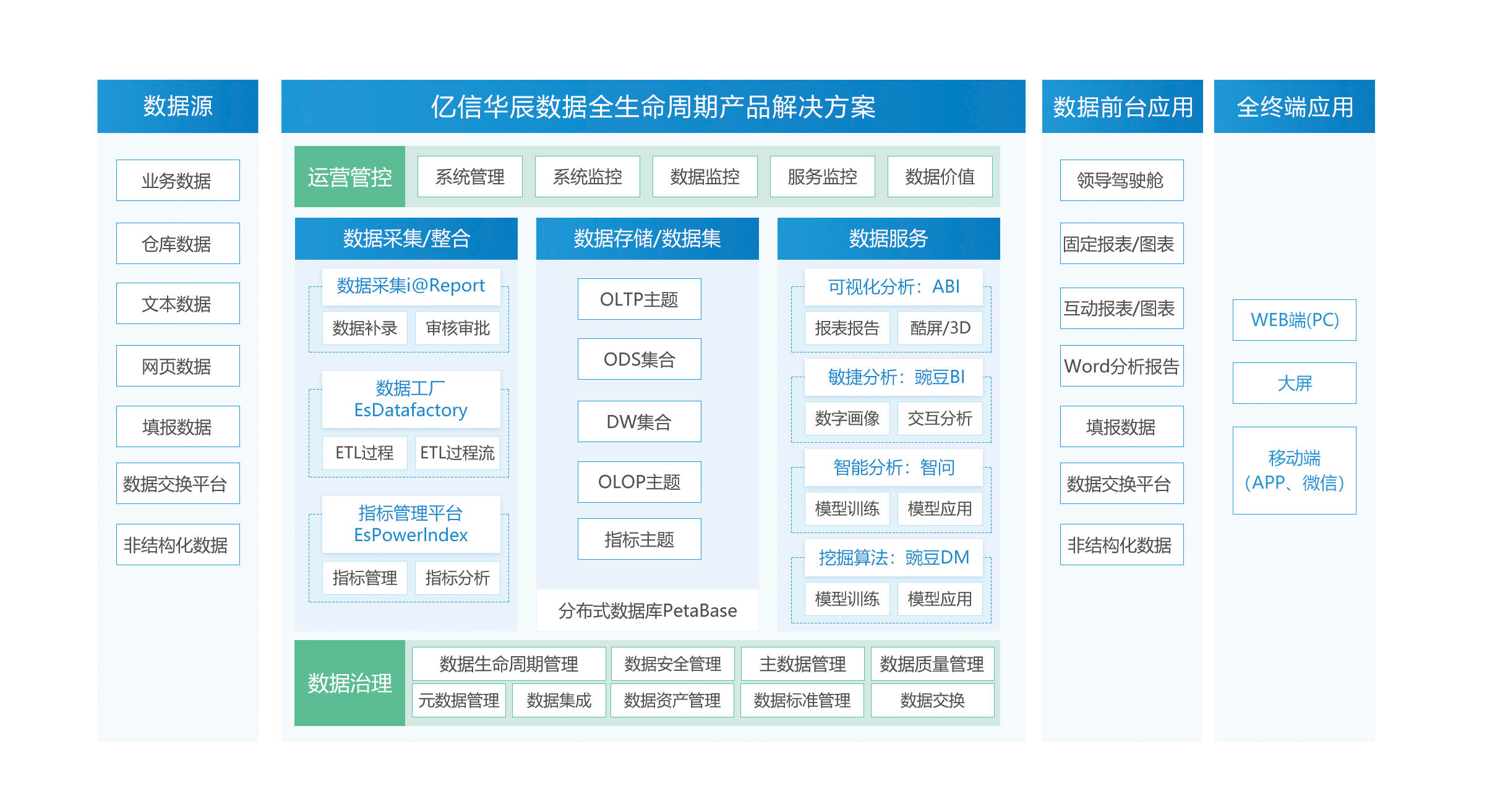Screen dimensions: 1487x812
Task: Click 模型训练 under 挖掘算法：豌豆DM
Action: (847, 599)
